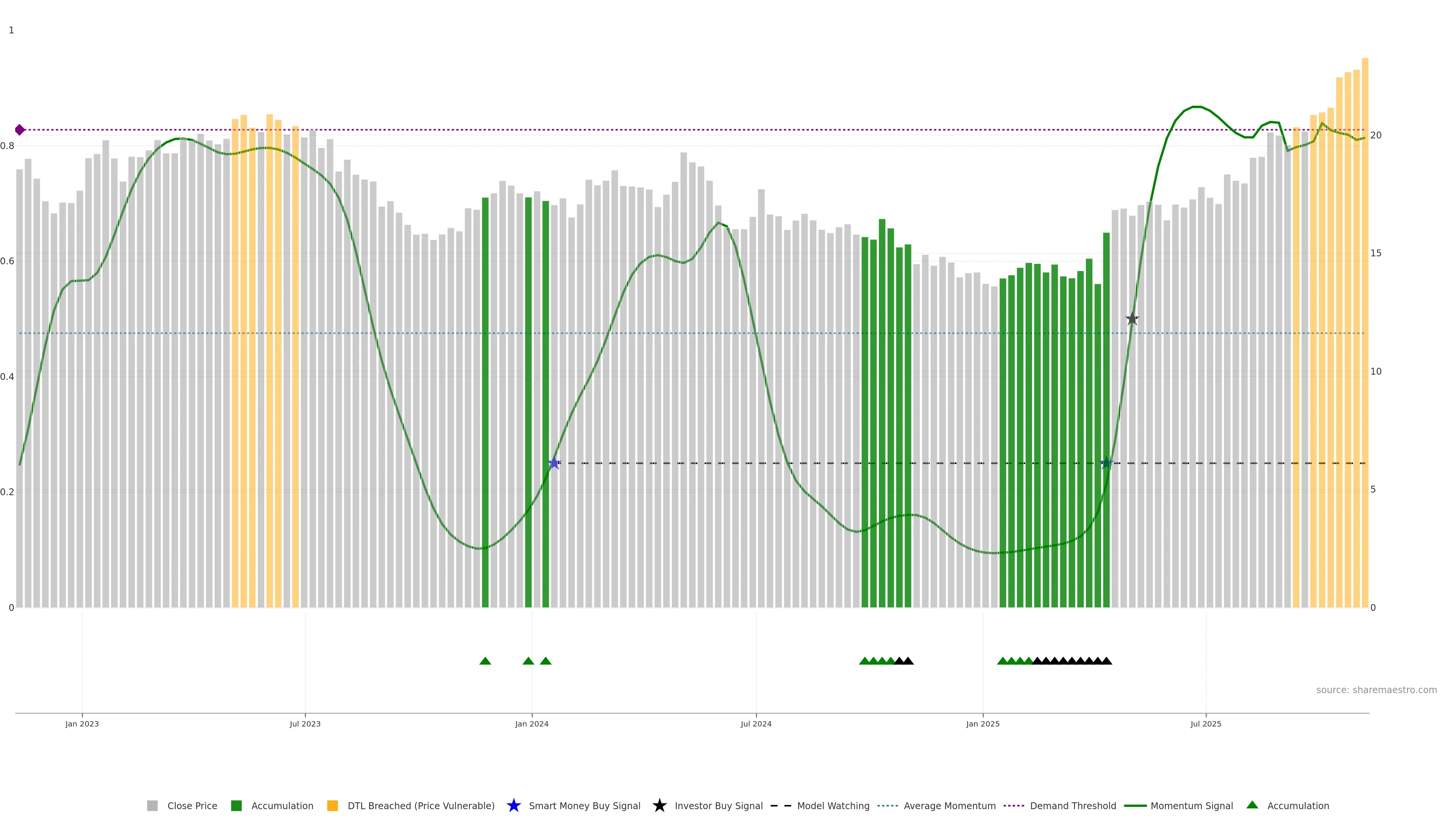The image size is (1456, 819).
Task: Click the Jul 2023 axis label
Action: click(305, 724)
